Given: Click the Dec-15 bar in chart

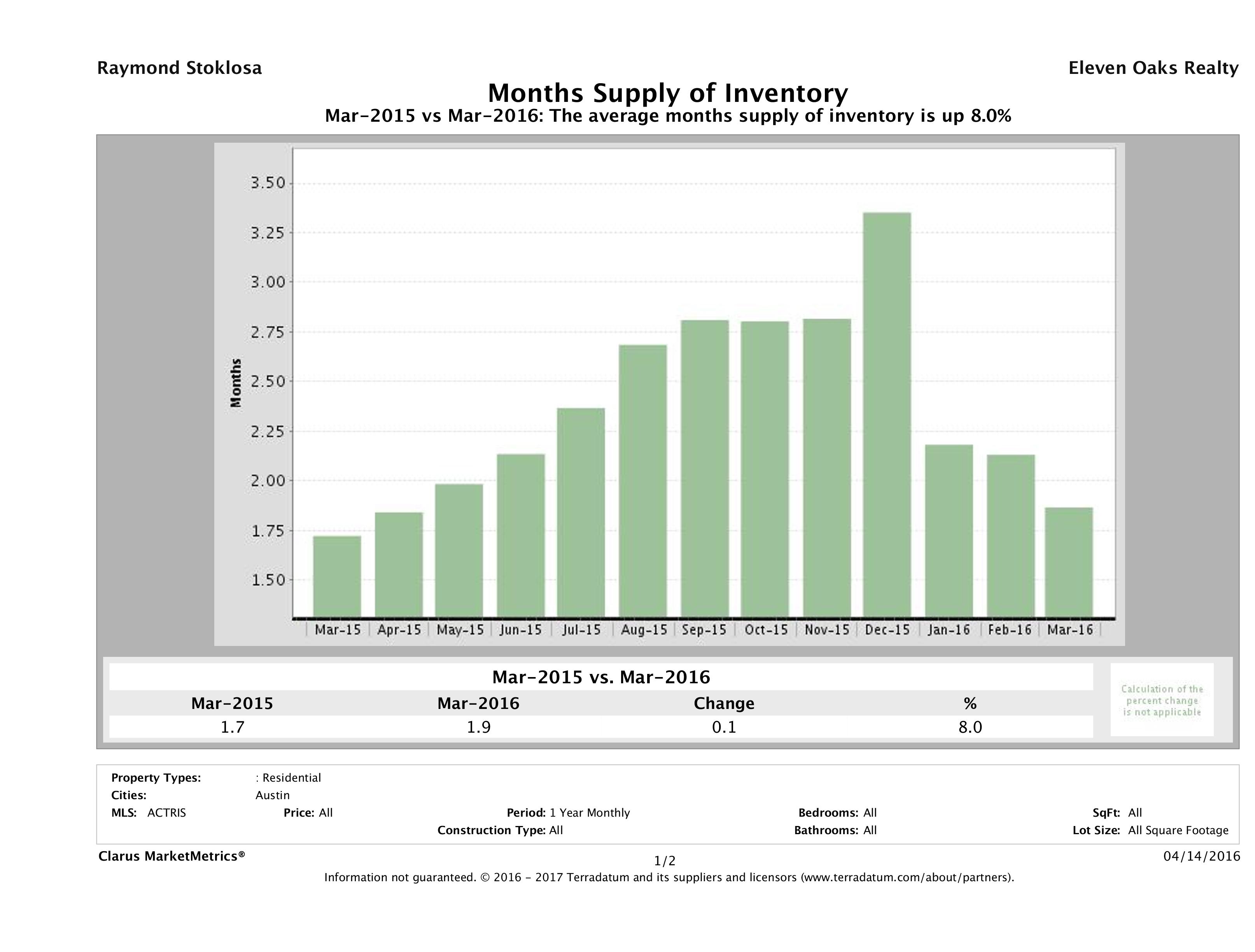Looking at the screenshot, I should [887, 414].
